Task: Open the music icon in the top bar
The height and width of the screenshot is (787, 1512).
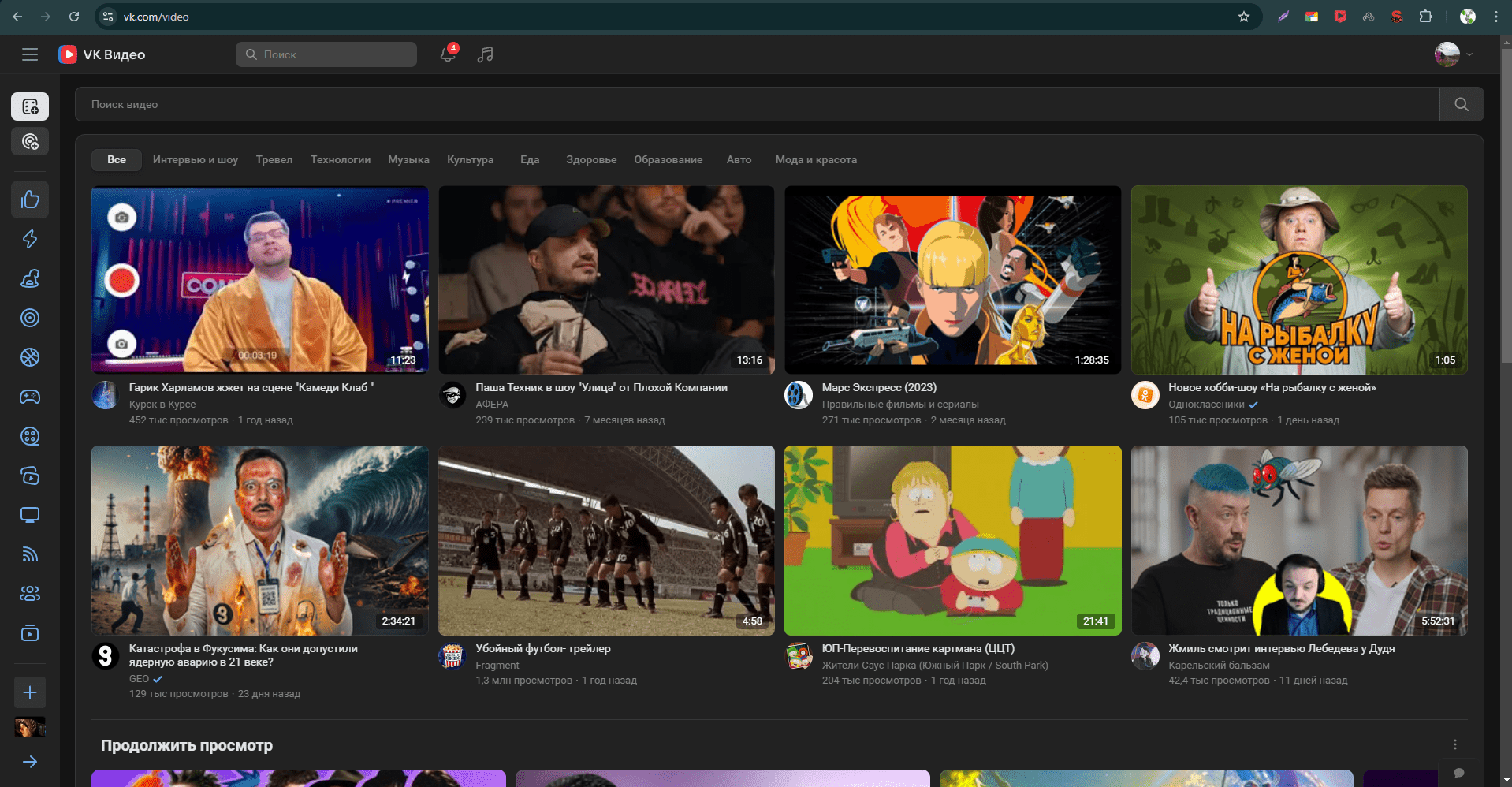Action: [486, 54]
